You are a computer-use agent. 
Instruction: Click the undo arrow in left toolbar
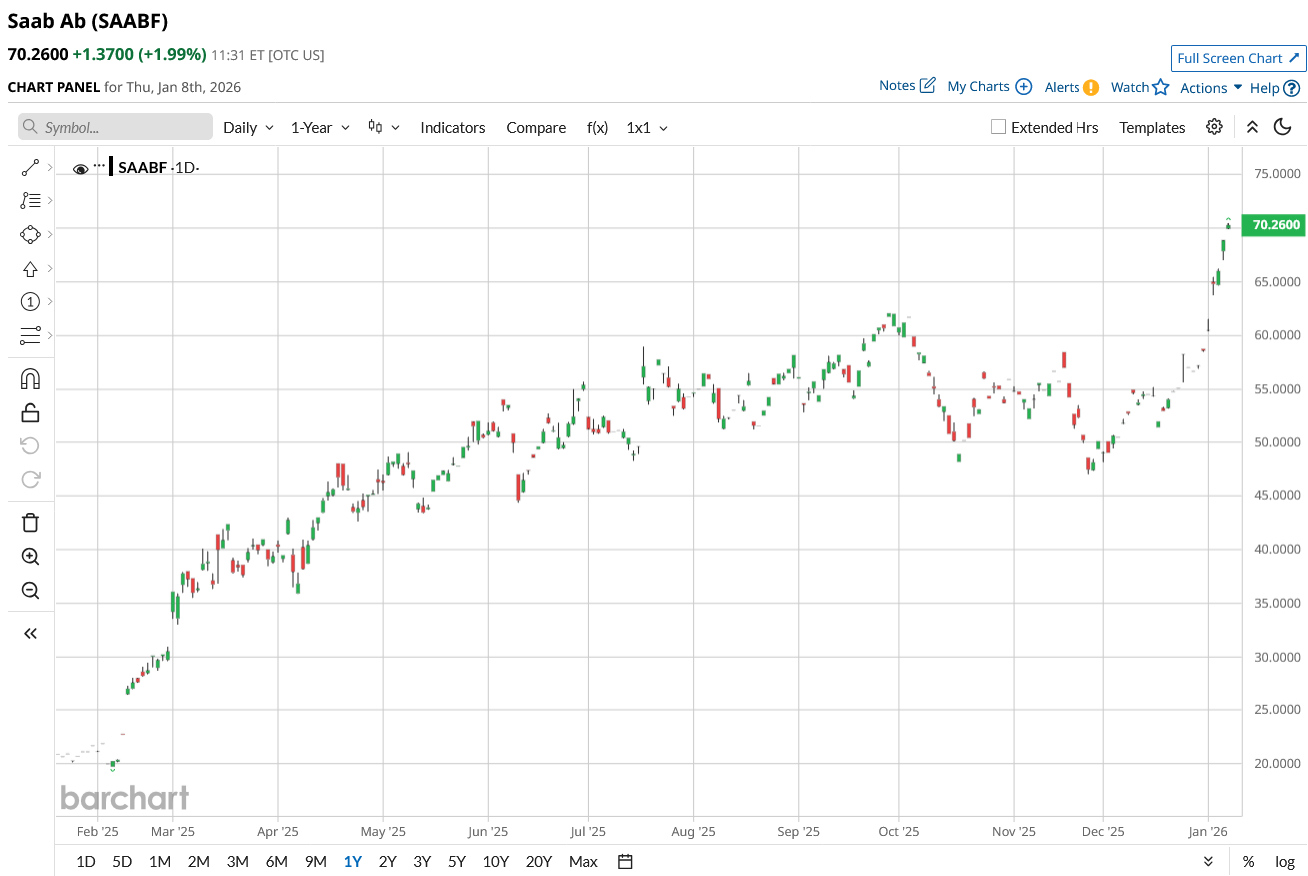click(x=30, y=445)
